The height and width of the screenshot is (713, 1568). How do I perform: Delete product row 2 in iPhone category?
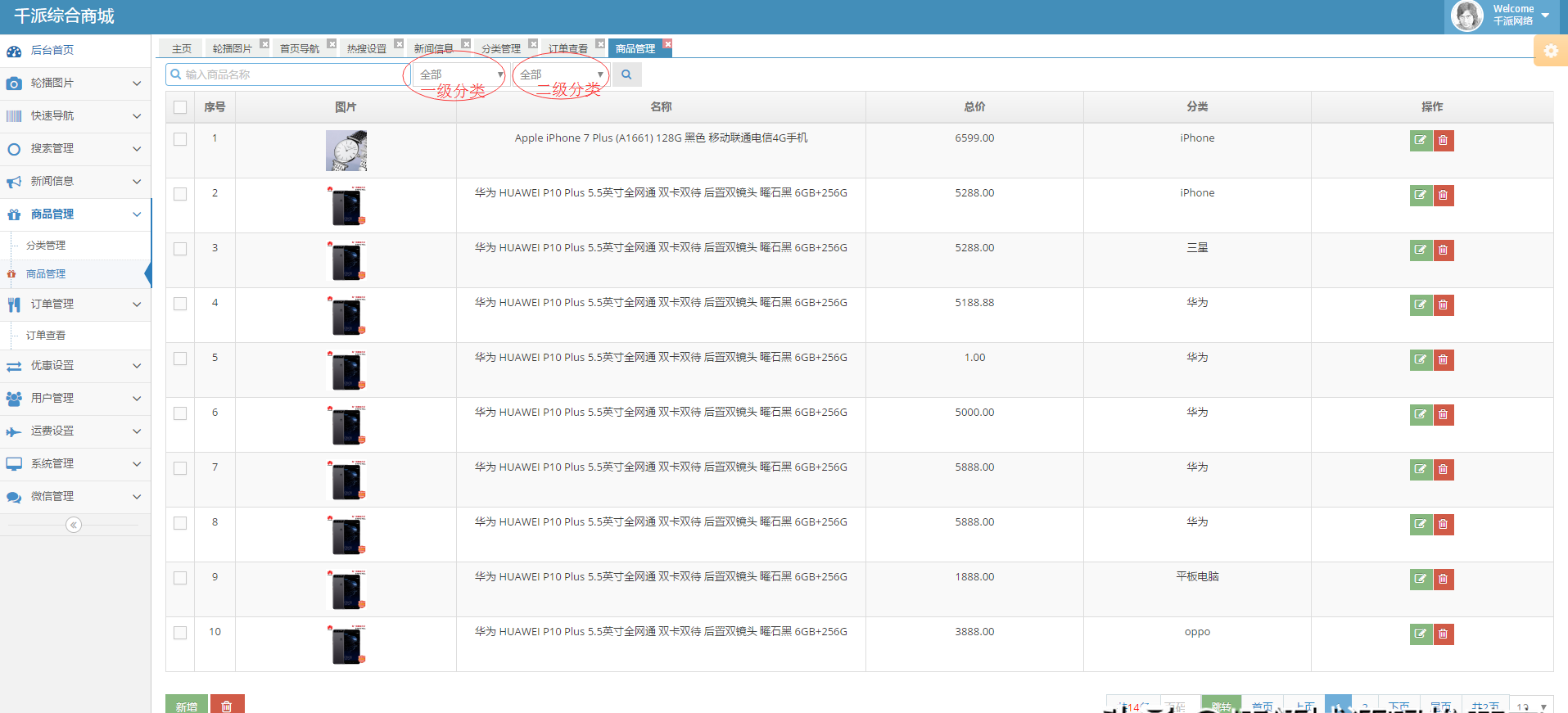(x=1443, y=196)
